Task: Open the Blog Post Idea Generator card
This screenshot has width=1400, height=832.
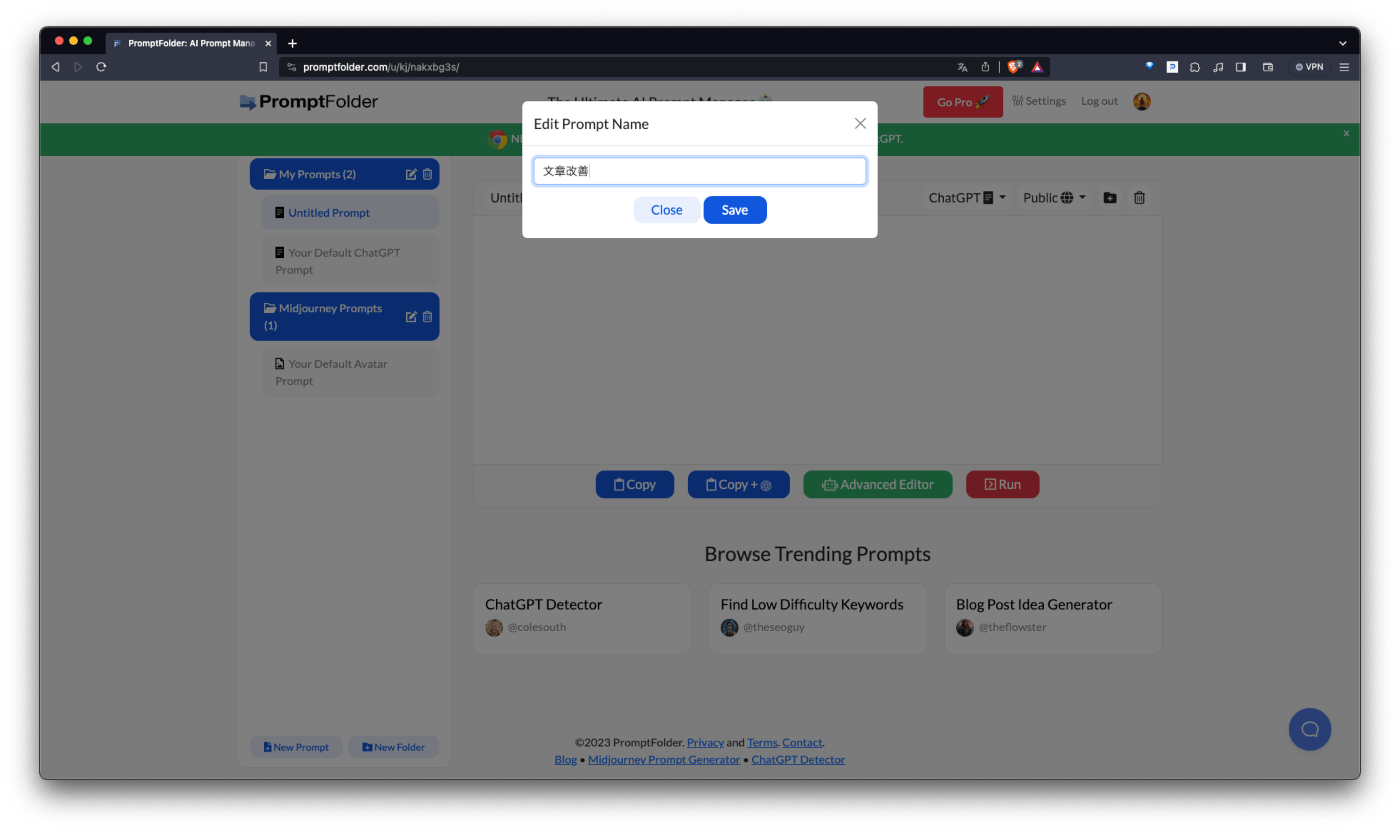Action: (1053, 619)
